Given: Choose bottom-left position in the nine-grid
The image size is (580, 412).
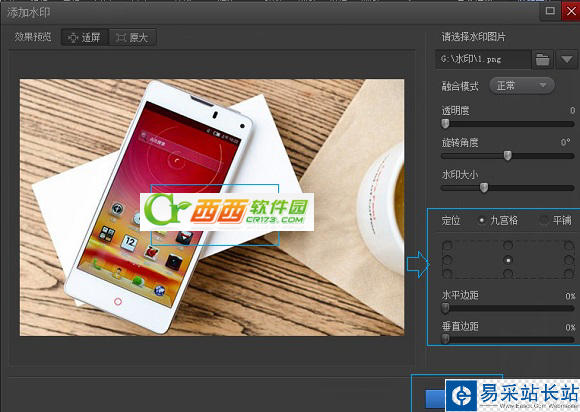Looking at the screenshot, I should 447,274.
